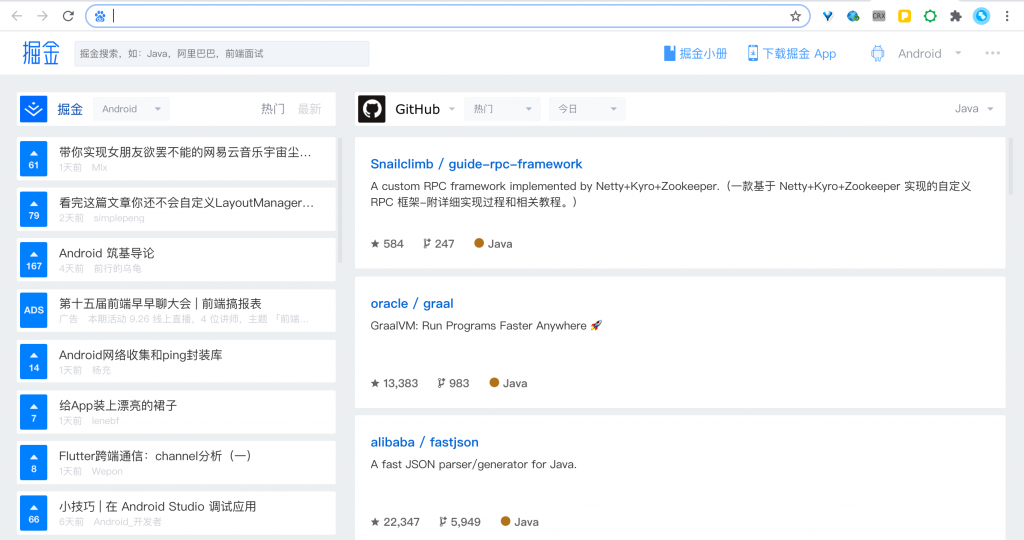The width and height of the screenshot is (1024, 540).
Task: Click the blue Y extension icon
Action: [x=827, y=16]
